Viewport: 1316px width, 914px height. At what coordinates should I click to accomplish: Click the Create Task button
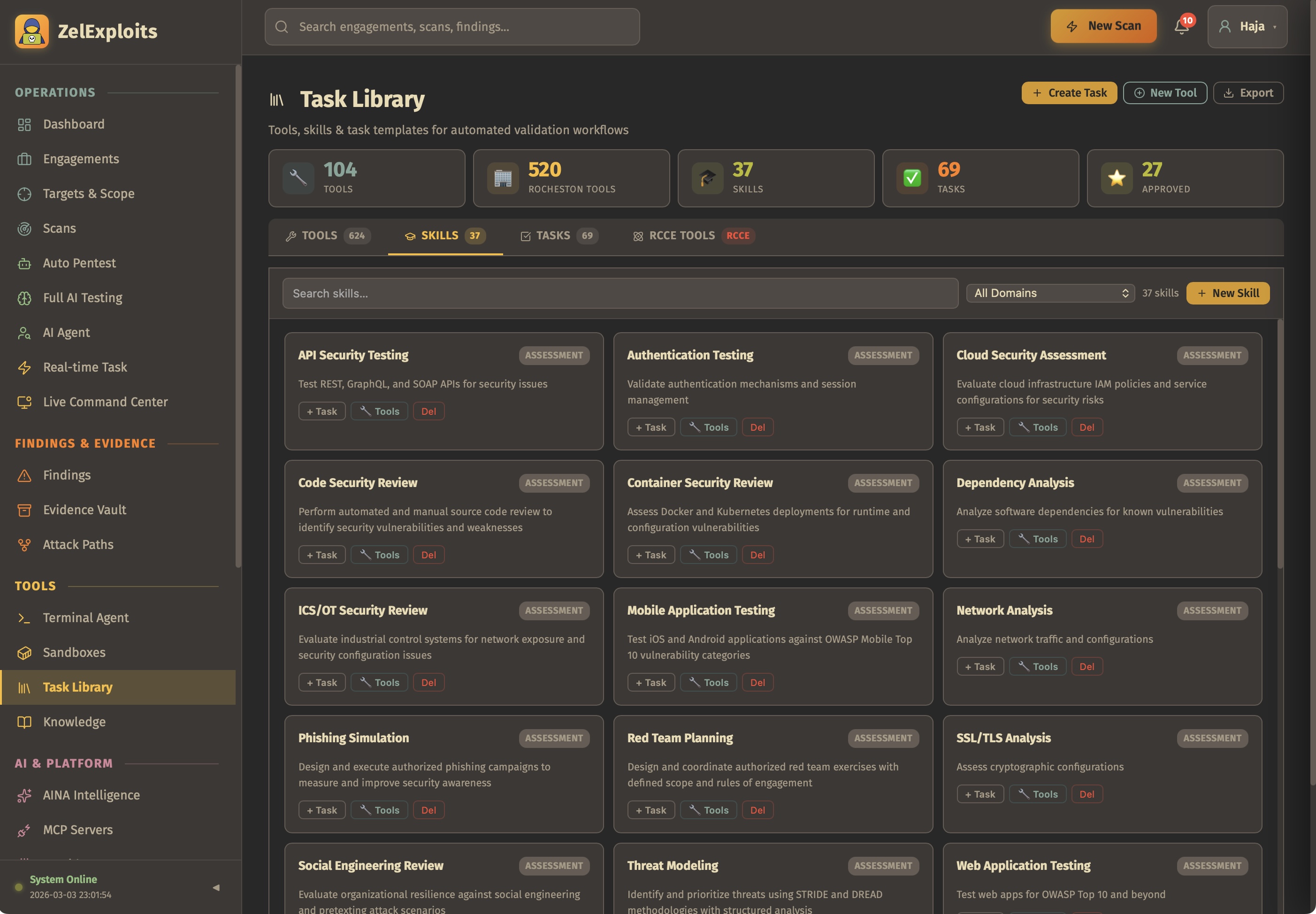[1069, 92]
